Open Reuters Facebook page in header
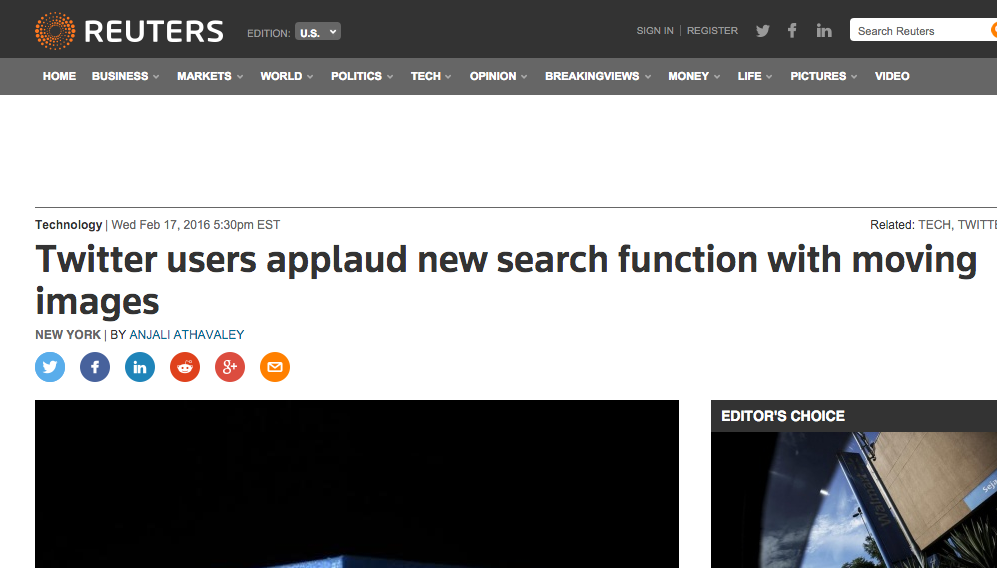 click(792, 31)
